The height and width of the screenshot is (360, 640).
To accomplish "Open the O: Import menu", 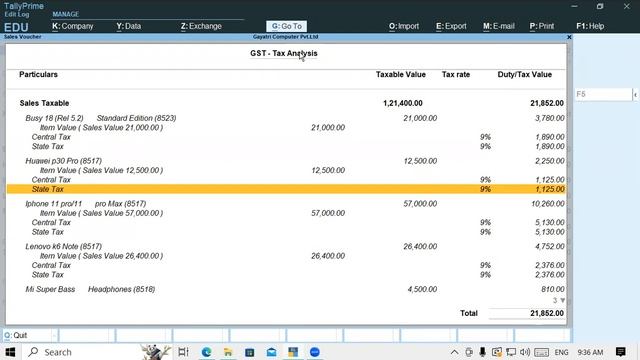I will coord(404,26).
